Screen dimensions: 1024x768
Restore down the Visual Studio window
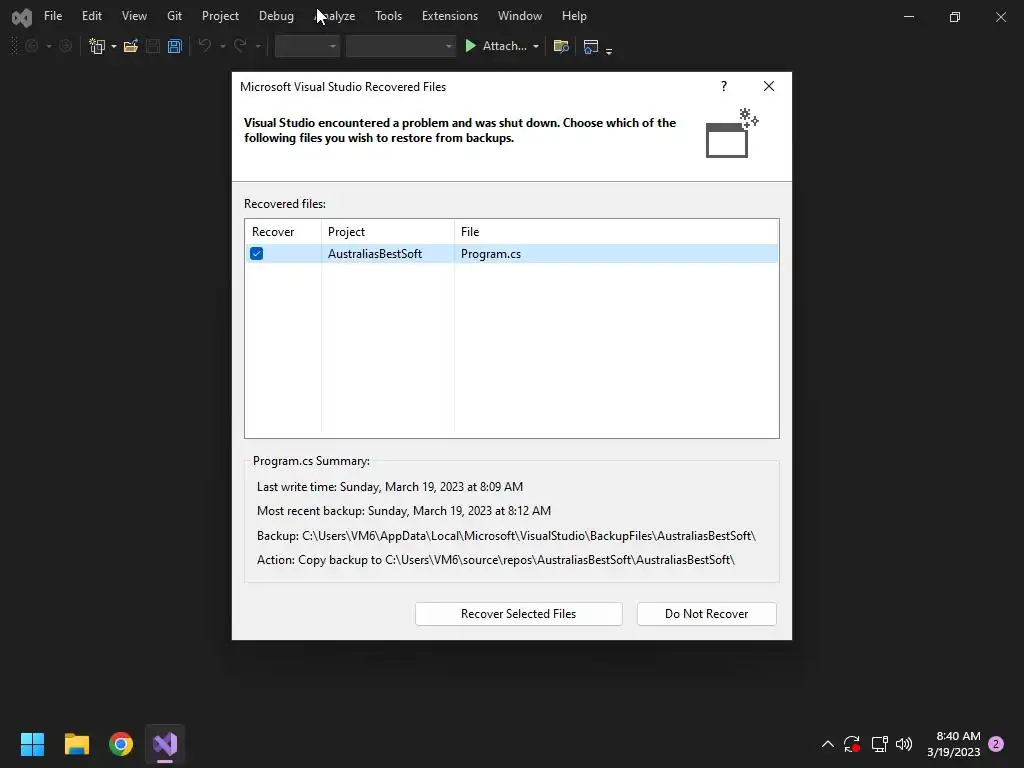[955, 17]
